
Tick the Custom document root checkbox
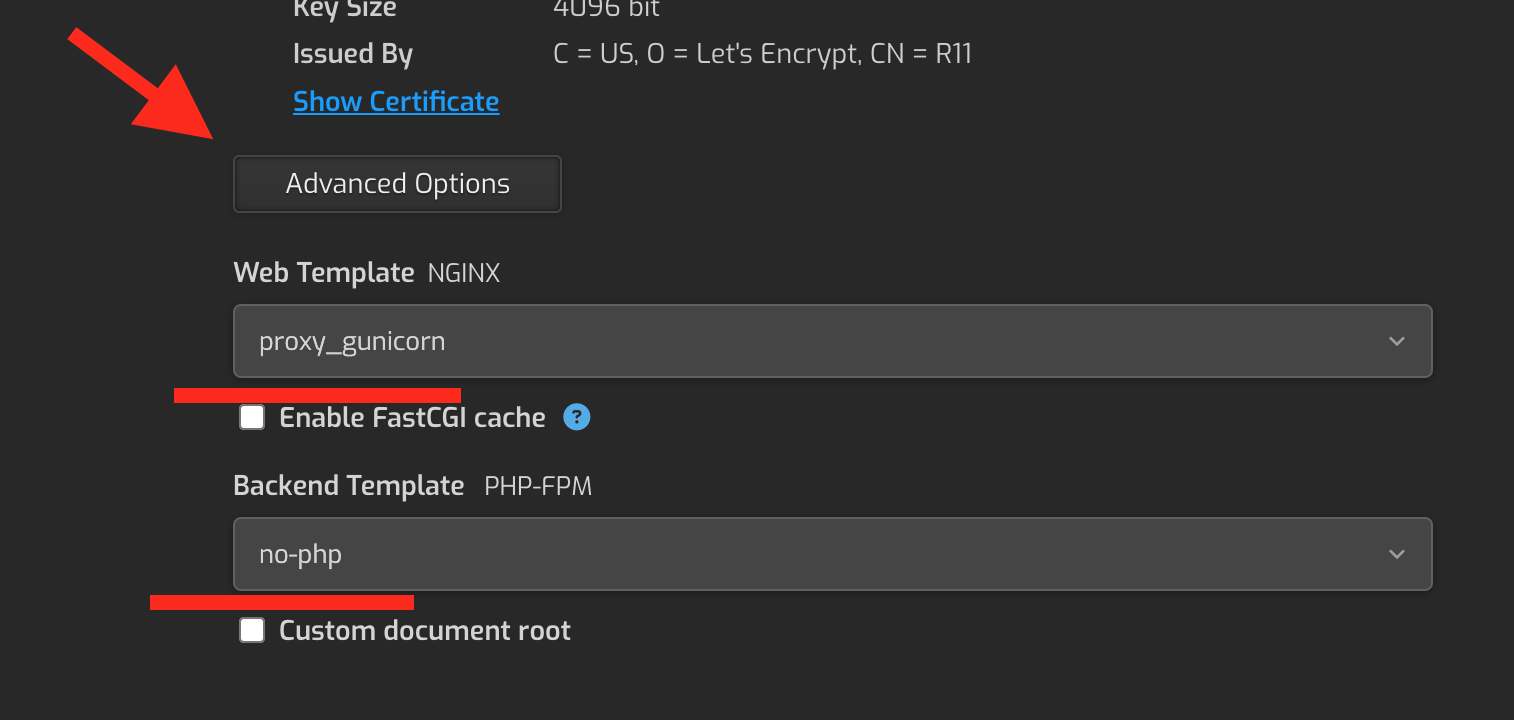click(x=252, y=630)
